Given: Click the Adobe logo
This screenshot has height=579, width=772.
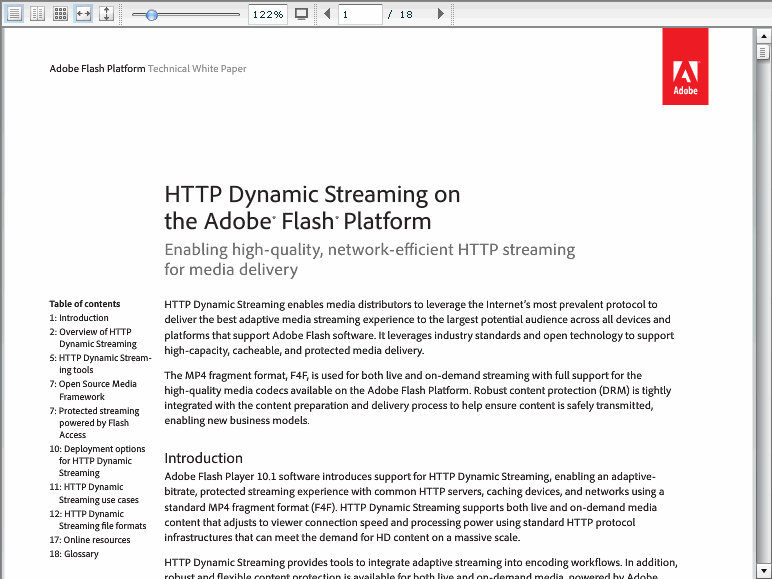Looking at the screenshot, I should click(685, 66).
